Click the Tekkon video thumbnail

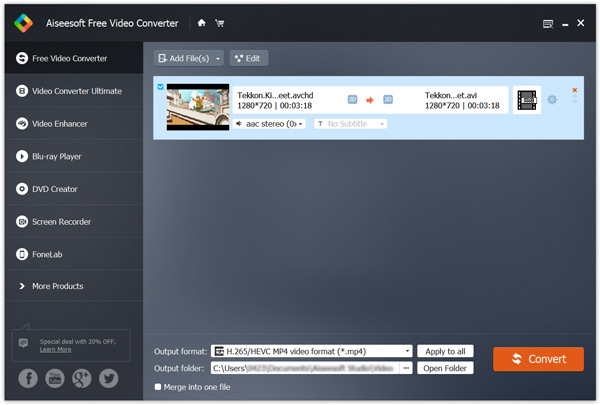198,107
